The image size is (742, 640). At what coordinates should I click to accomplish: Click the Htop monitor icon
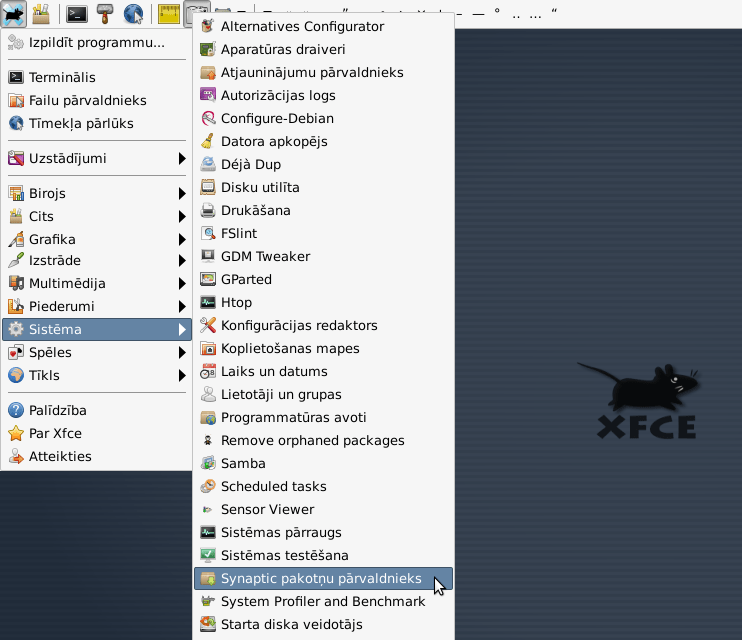(208, 302)
